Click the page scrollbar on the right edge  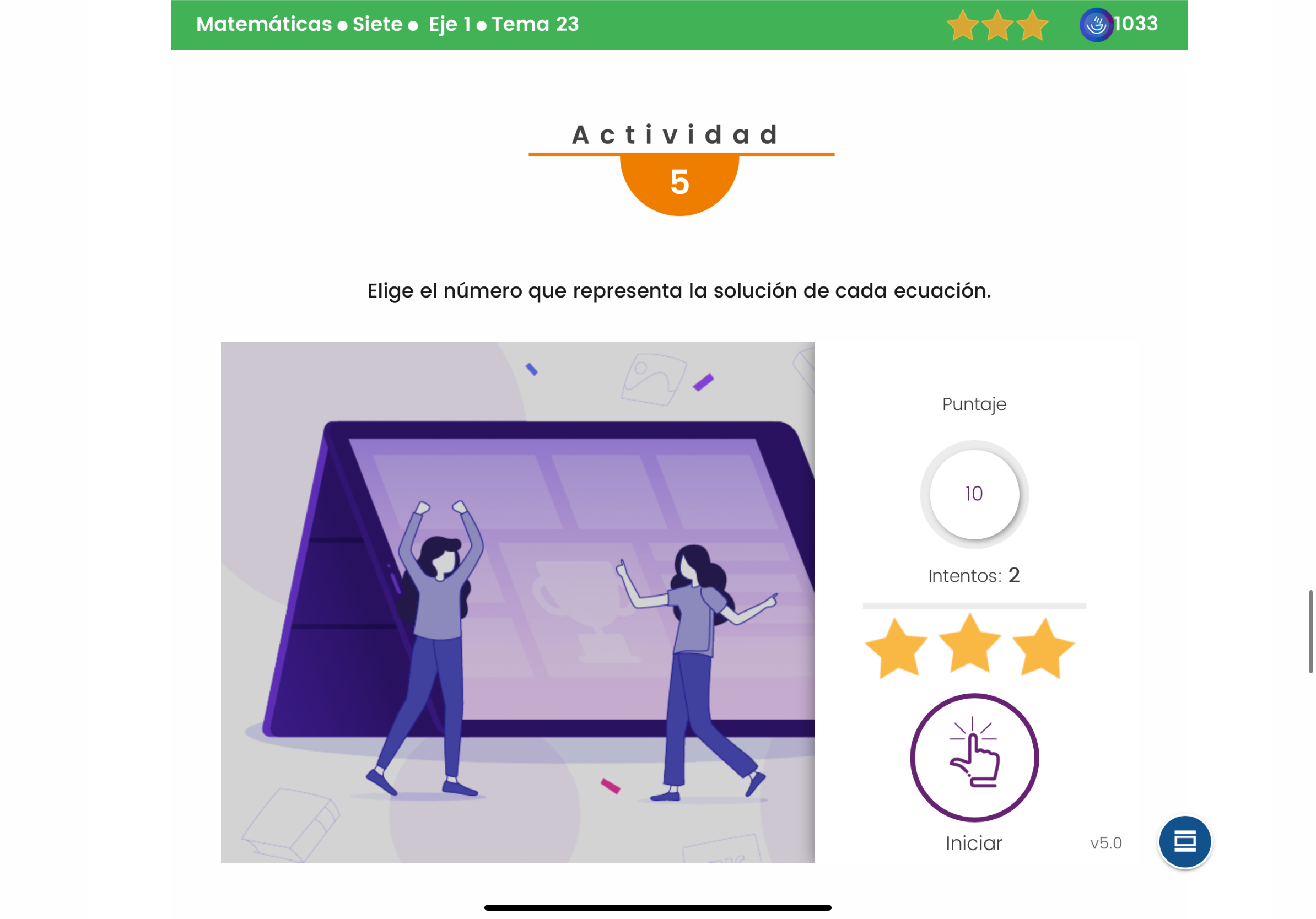[1310, 631]
